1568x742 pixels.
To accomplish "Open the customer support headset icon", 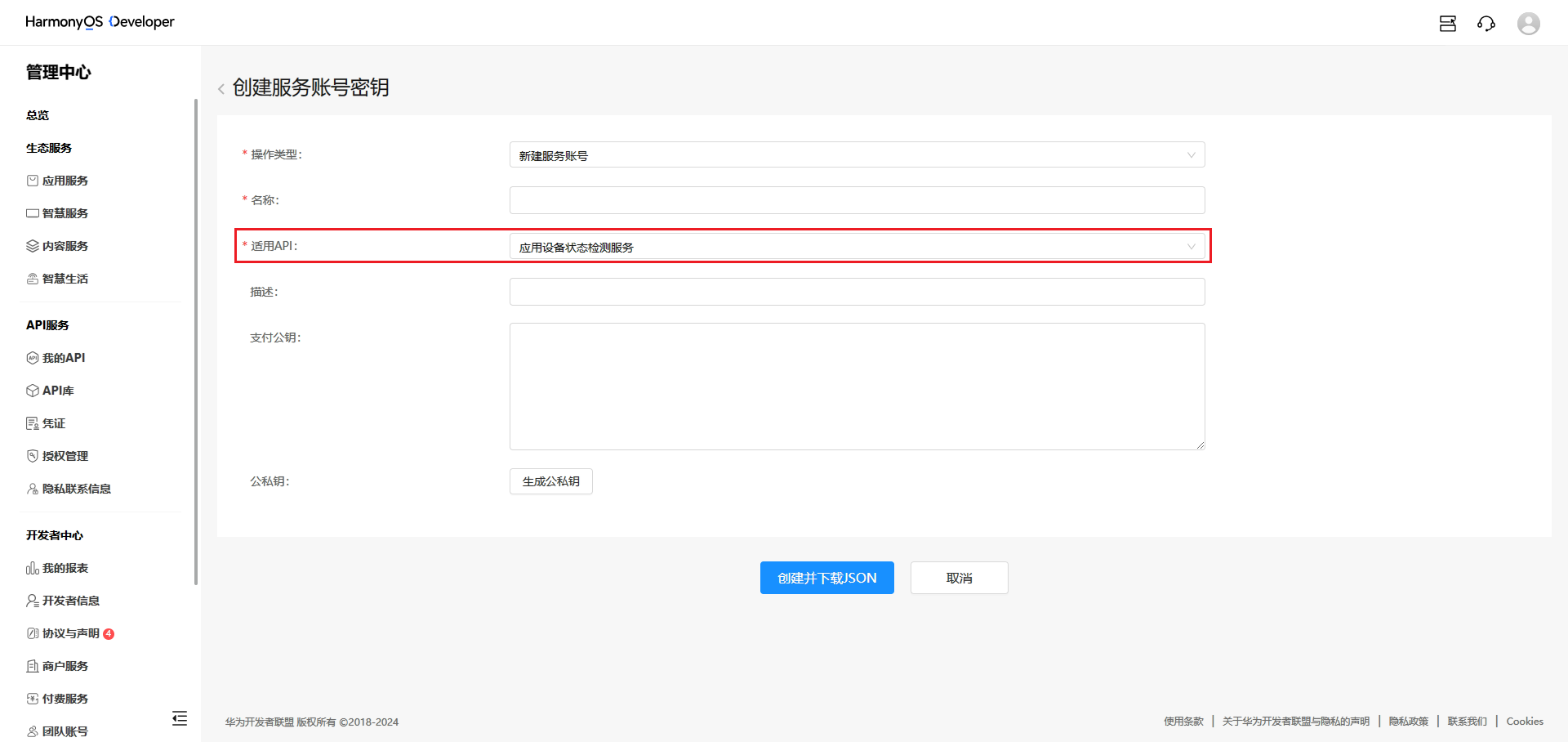I will [1486, 24].
